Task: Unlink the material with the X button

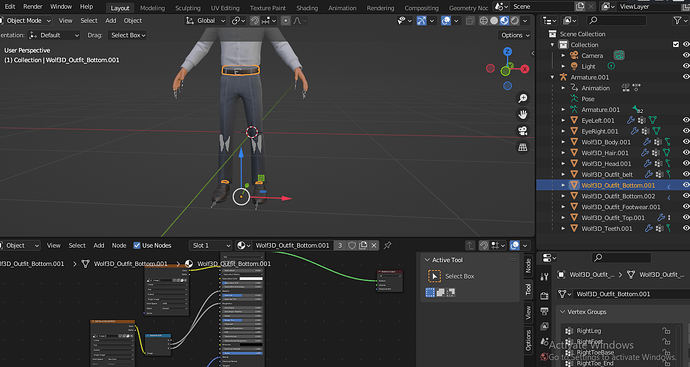Action: point(374,245)
